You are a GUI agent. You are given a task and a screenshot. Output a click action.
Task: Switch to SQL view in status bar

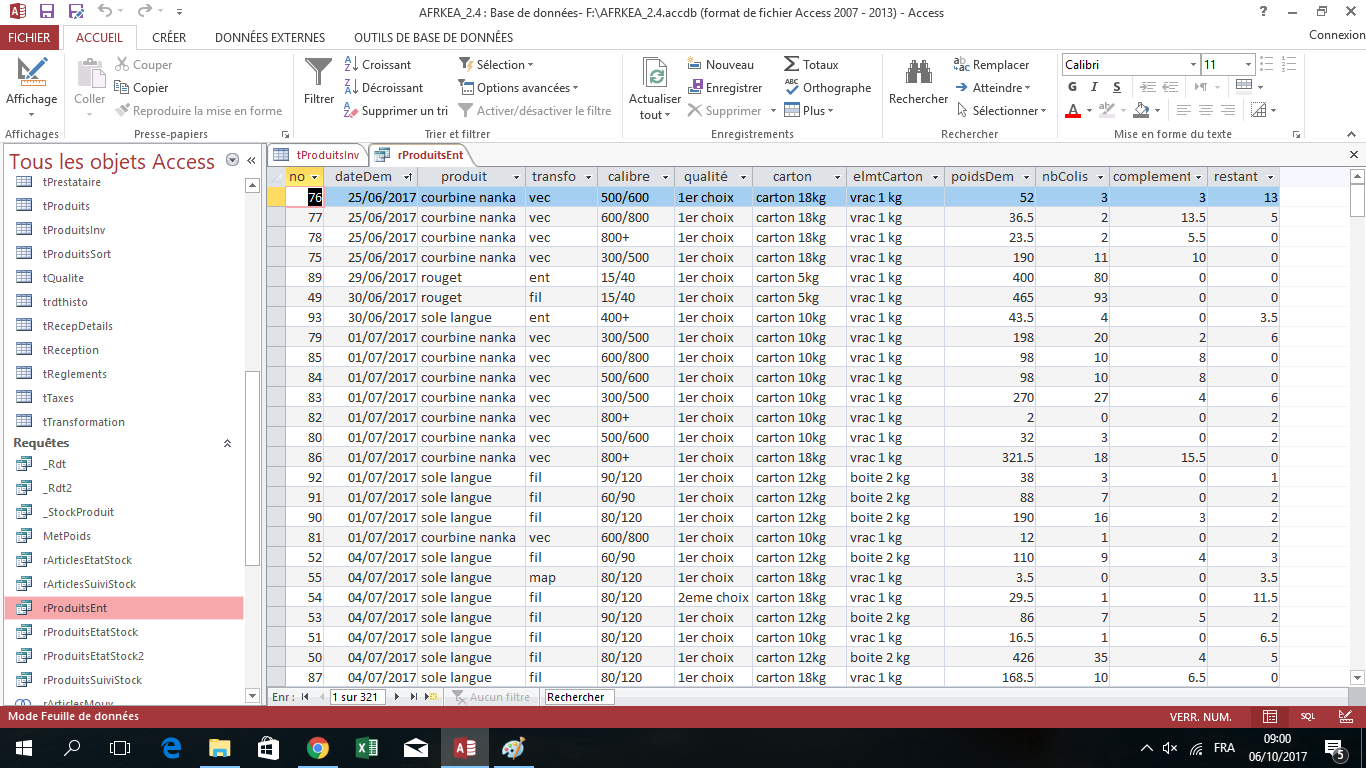[x=1307, y=717]
